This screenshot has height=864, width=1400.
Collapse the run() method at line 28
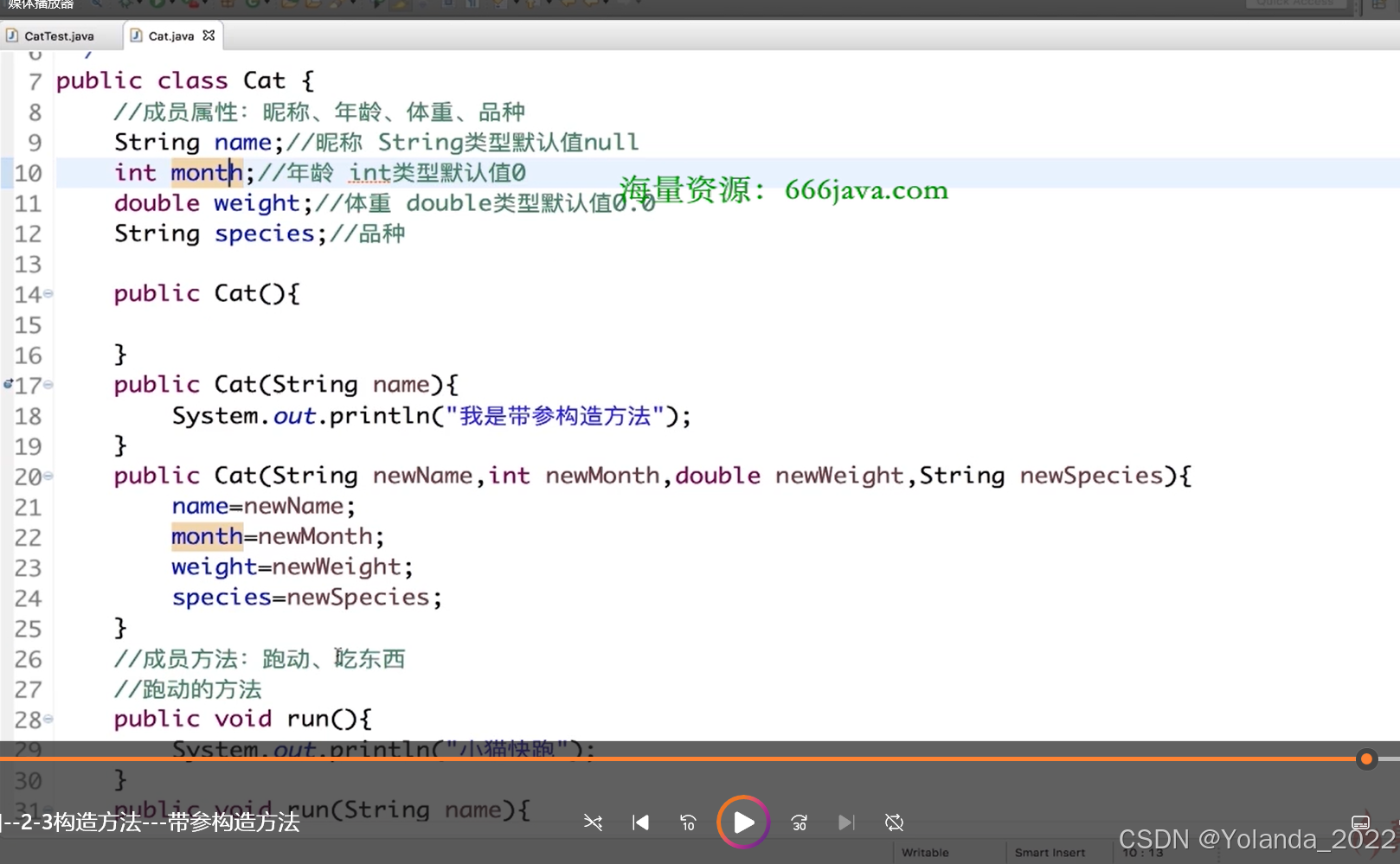pos(48,719)
